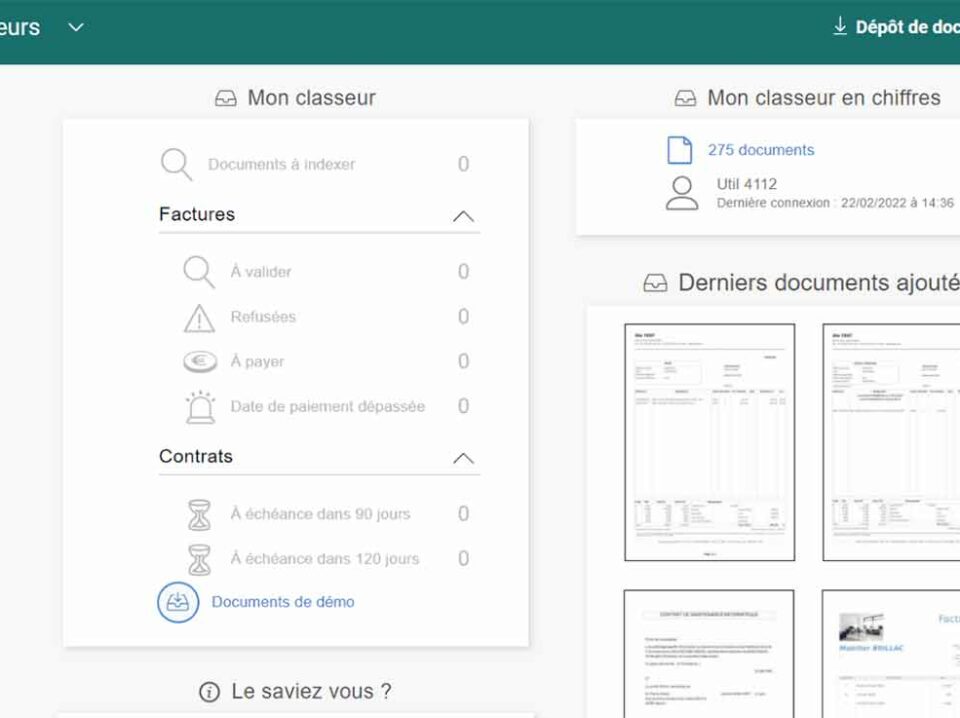Collapse the Contrats section chevron
Image resolution: width=960 pixels, height=718 pixels.
click(x=463, y=458)
